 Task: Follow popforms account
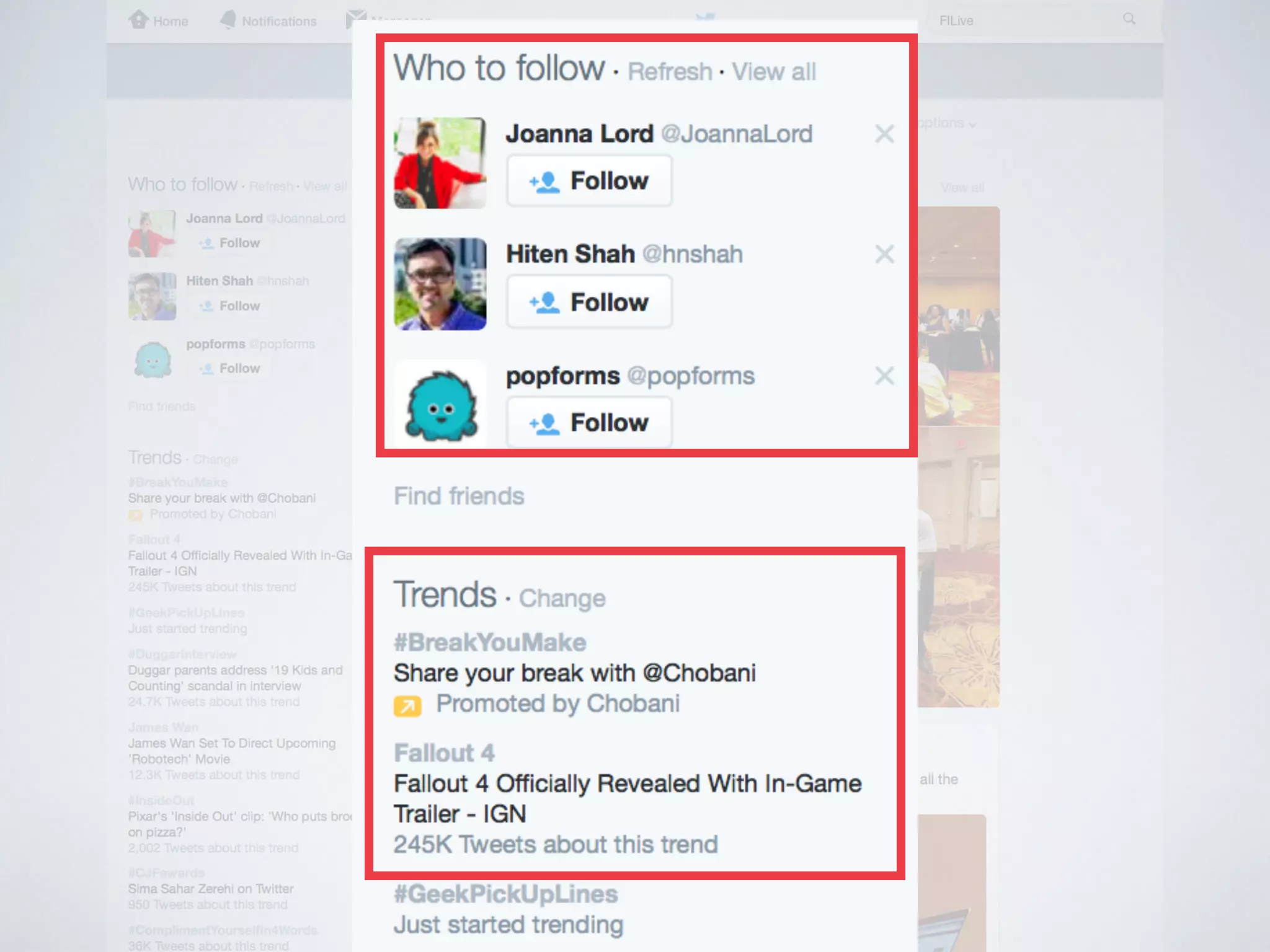point(589,423)
